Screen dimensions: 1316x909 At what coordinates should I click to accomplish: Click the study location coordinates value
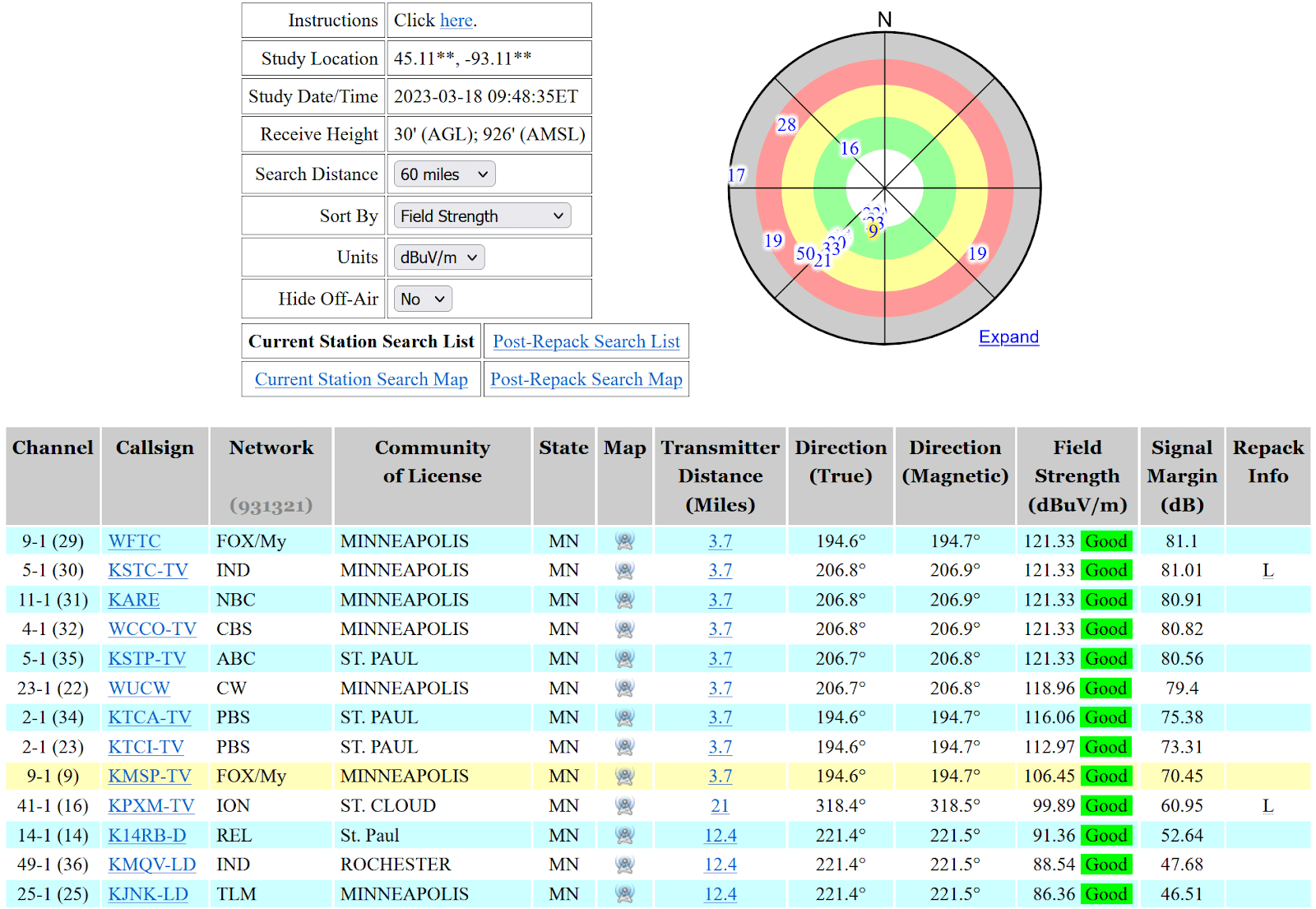click(462, 58)
